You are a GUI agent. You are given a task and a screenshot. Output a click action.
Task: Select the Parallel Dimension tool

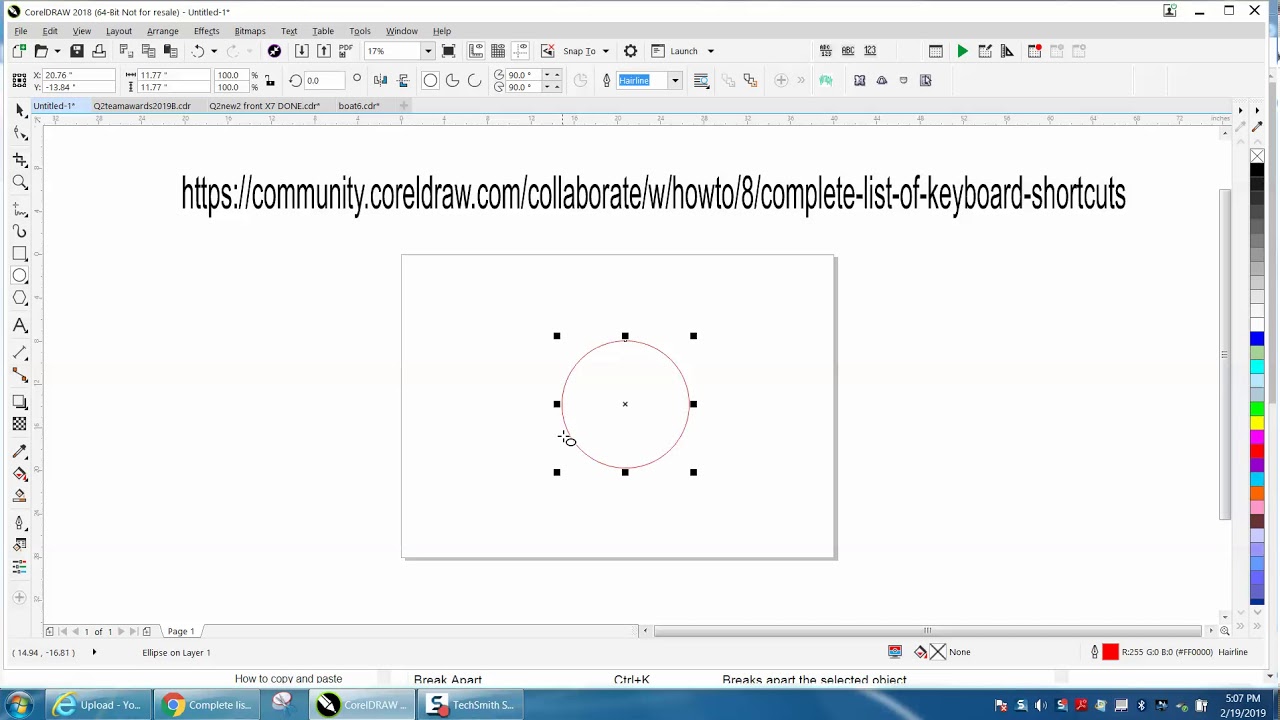point(20,352)
